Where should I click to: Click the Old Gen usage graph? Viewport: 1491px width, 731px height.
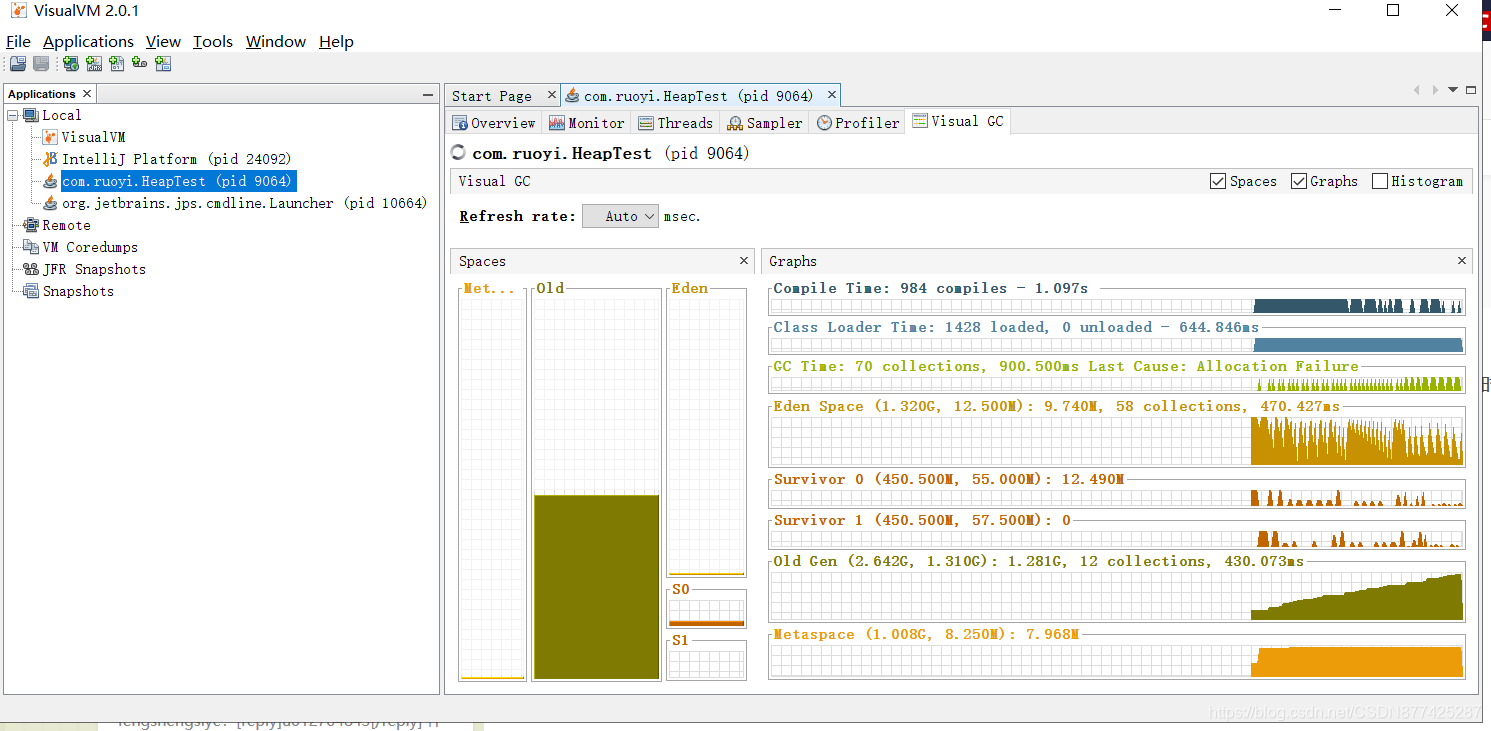click(1117, 595)
